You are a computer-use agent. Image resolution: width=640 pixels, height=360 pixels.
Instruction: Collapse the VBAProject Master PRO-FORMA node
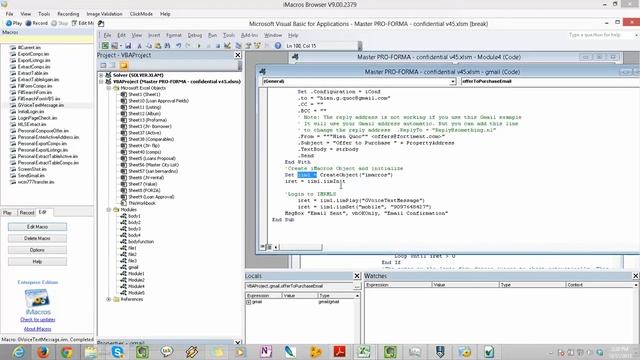coord(101,82)
